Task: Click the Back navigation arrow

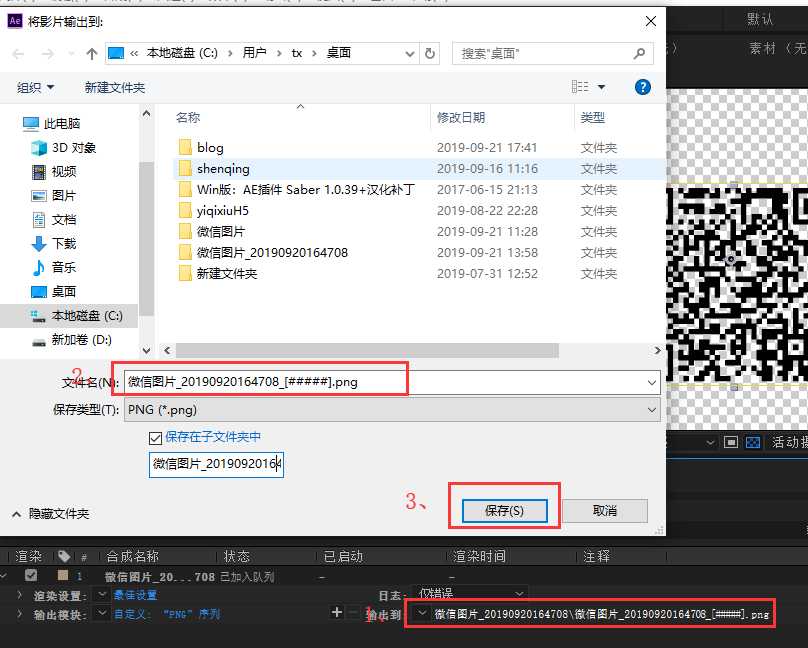Action: (18, 54)
